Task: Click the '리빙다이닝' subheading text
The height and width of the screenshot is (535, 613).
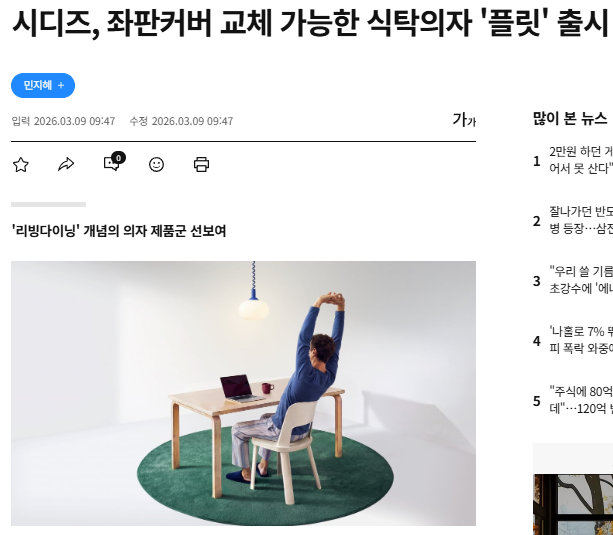Action: point(119,231)
